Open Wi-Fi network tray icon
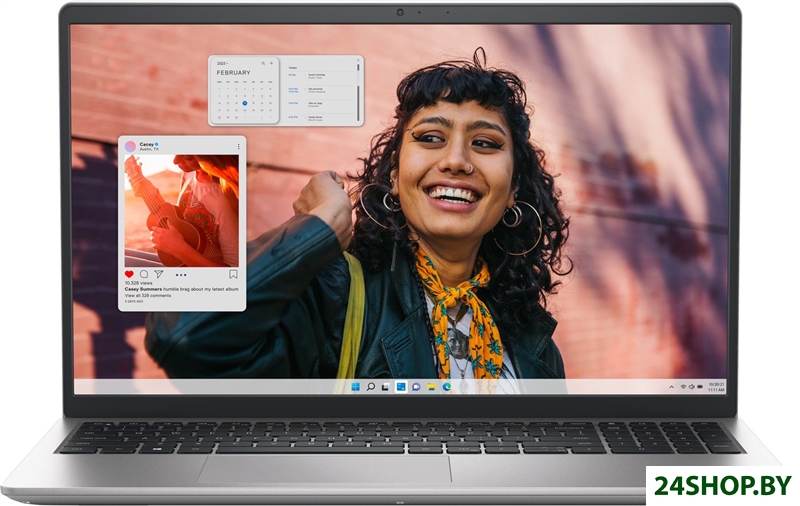Viewport: 800px width, 506px height. (683, 387)
